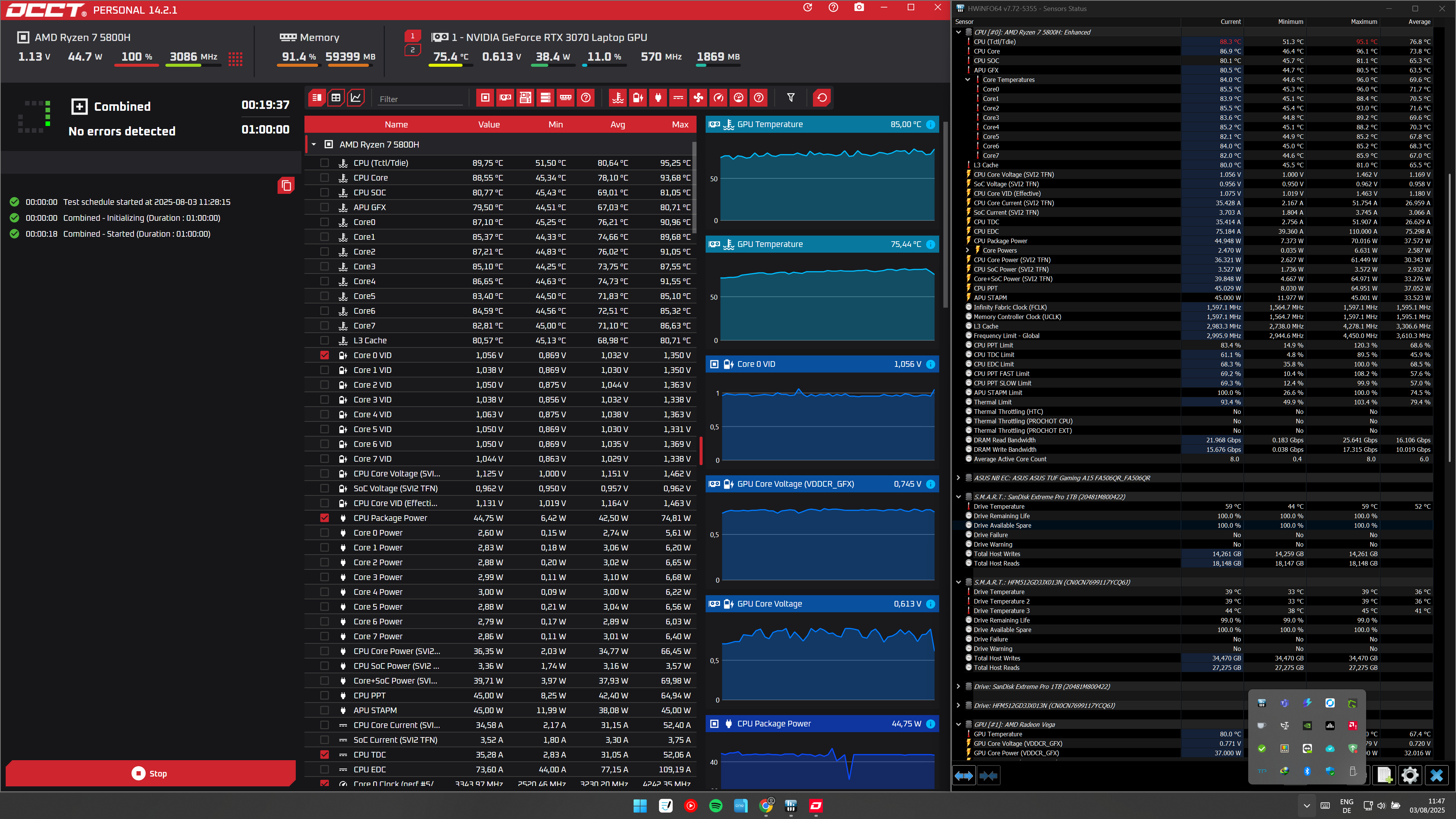Filter sensors by CPU hardware icon

coord(485,98)
